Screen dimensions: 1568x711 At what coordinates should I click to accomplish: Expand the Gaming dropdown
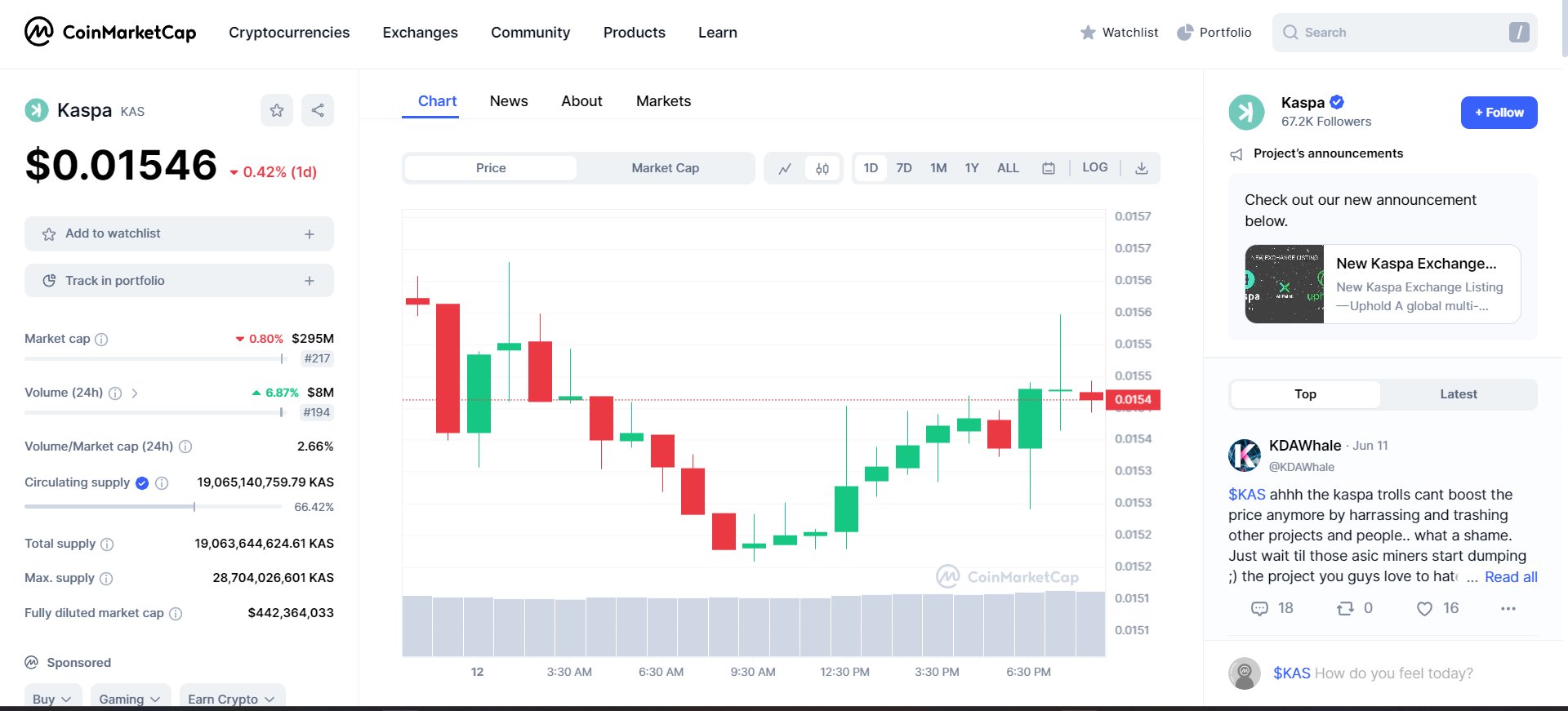point(130,698)
